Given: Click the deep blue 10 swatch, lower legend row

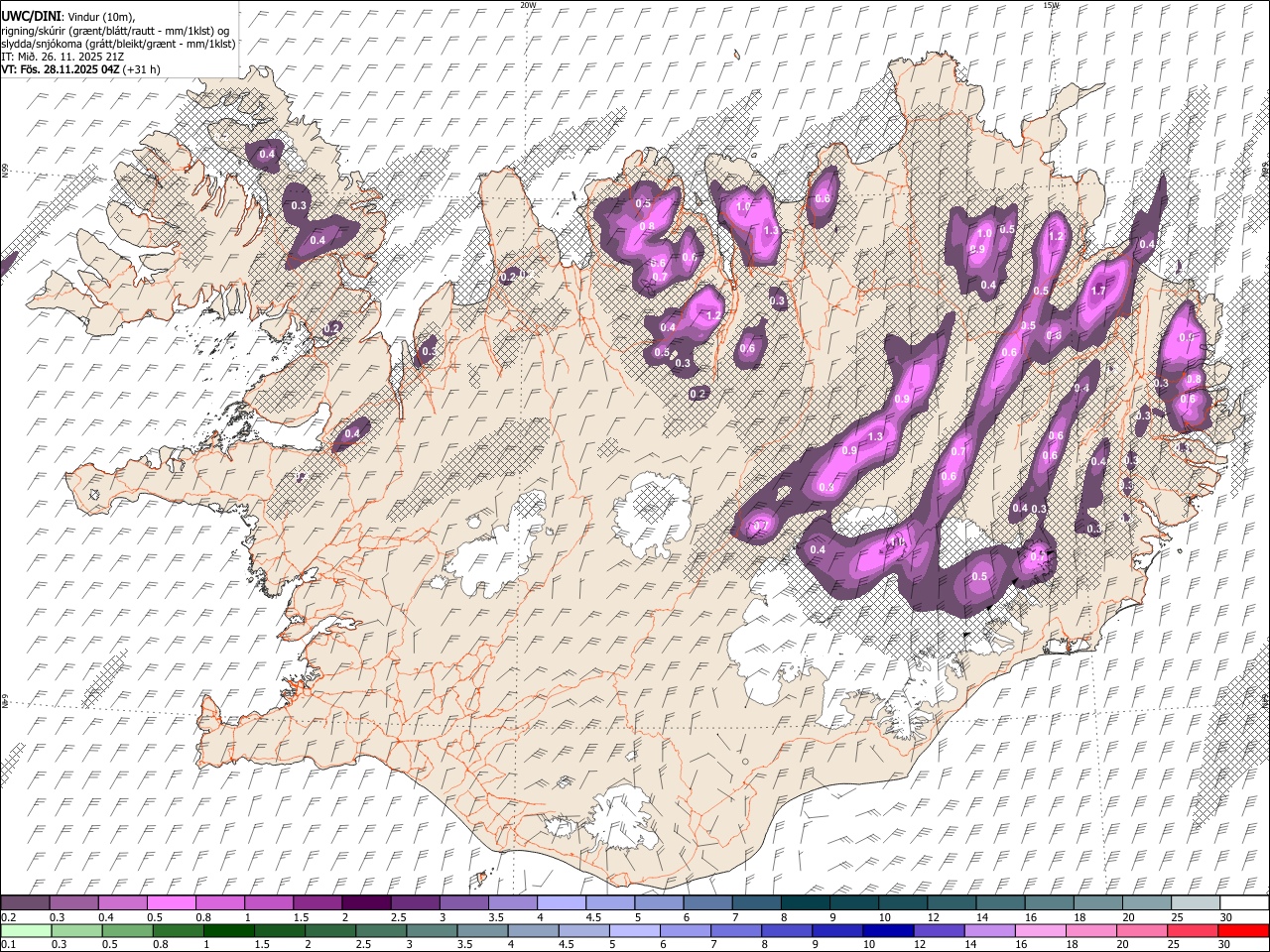Looking at the screenshot, I should [x=888, y=930].
